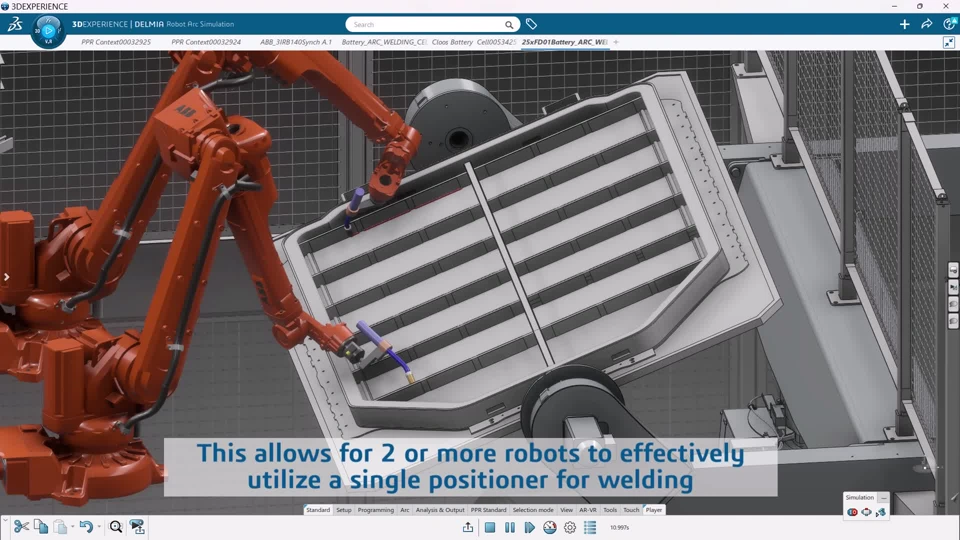The width and height of the screenshot is (960, 540).
Task: Open the Tools tab
Action: click(610, 509)
